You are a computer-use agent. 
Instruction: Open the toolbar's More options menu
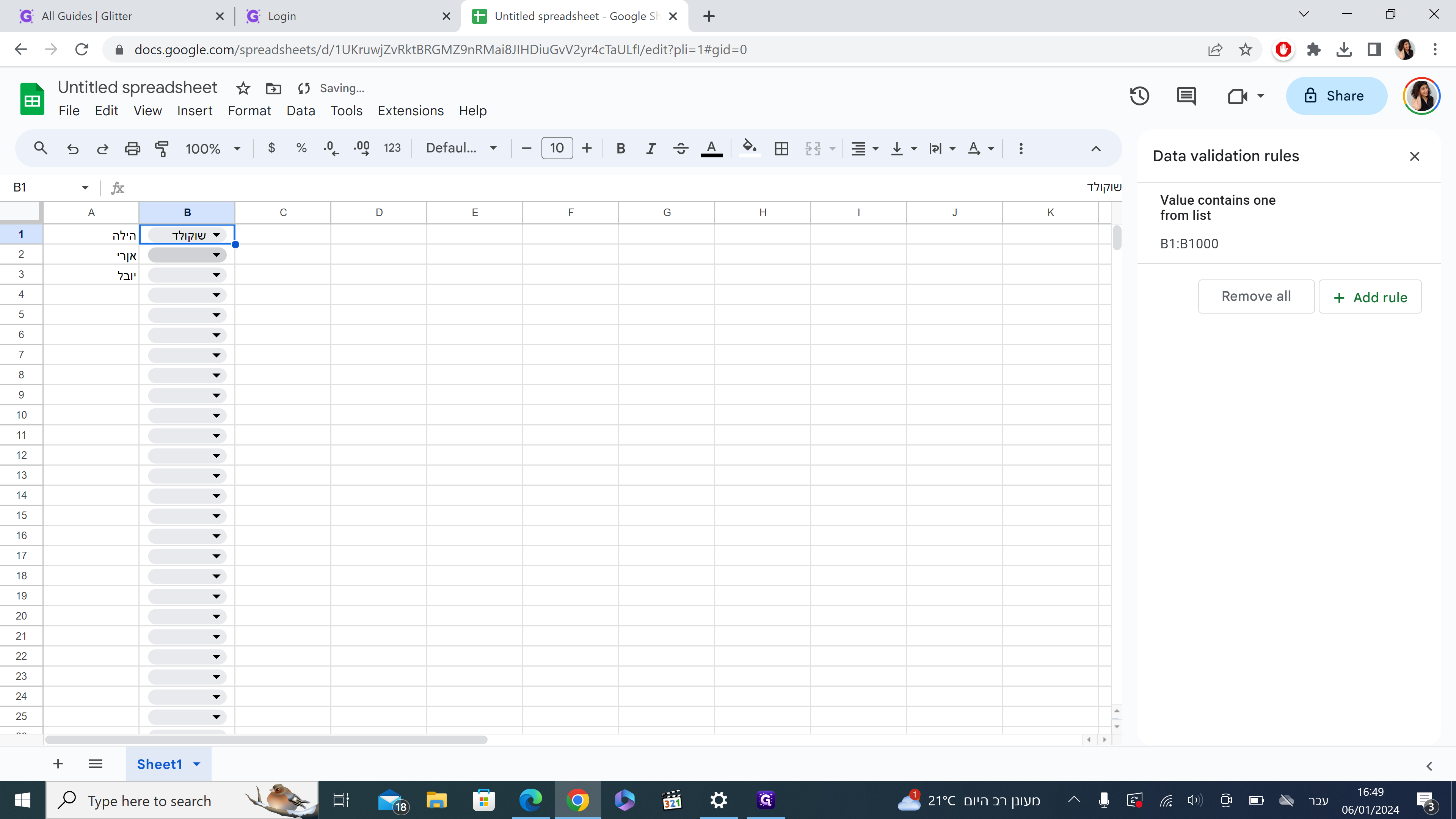1021,148
